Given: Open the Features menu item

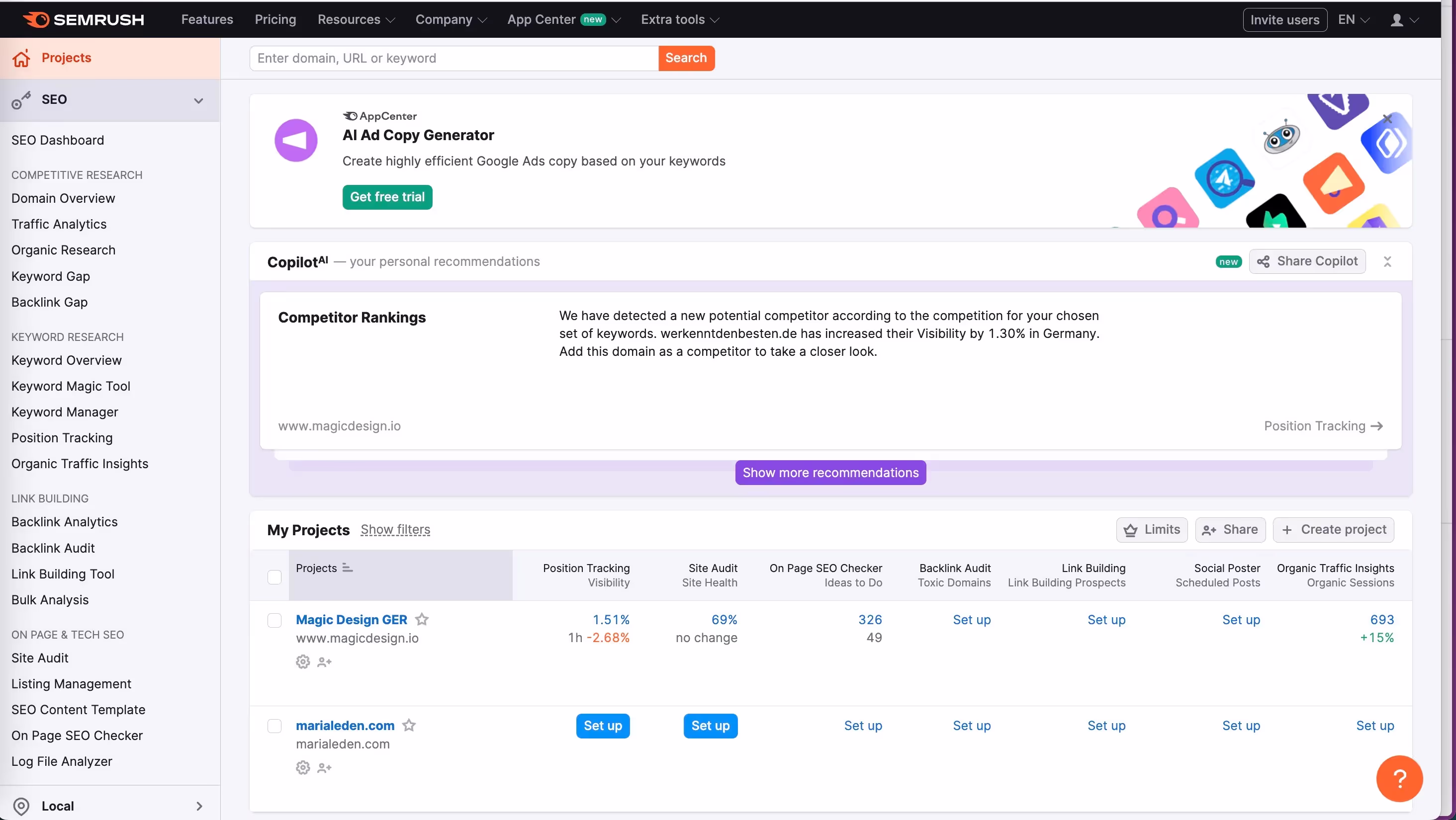Looking at the screenshot, I should [207, 20].
